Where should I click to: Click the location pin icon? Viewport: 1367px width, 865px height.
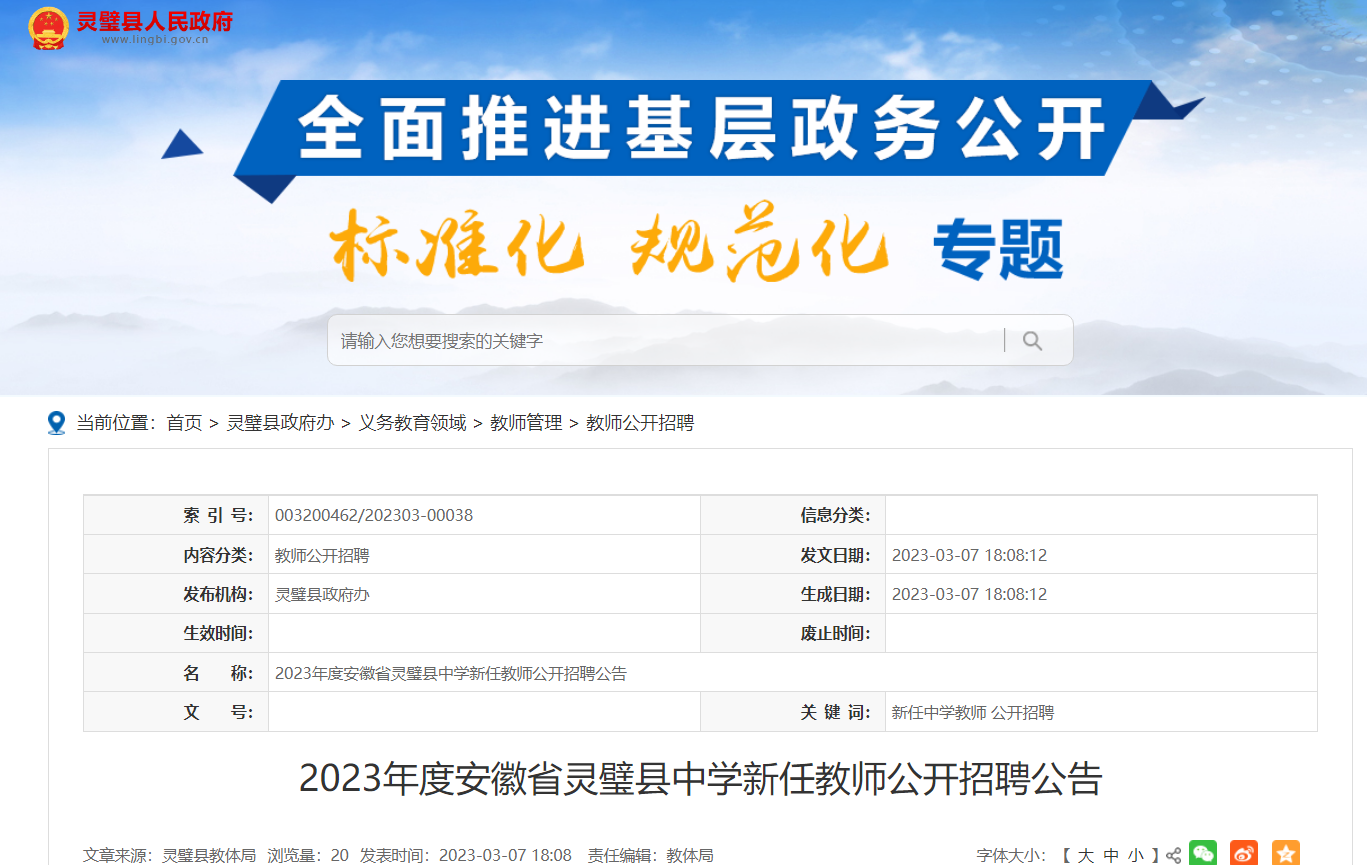click(x=57, y=423)
